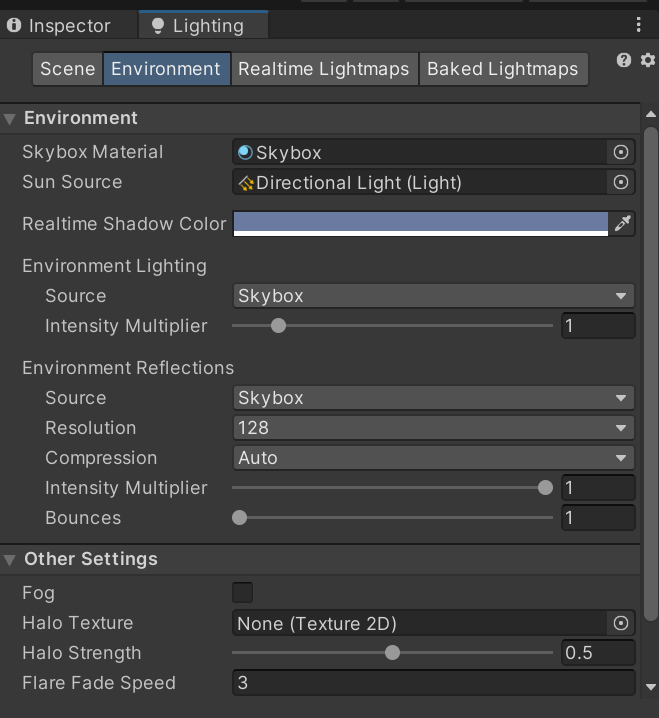Viewport: 659px width, 718px height.
Task: Open the Resolution 128 dropdown
Action: pyautogui.click(x=433, y=428)
